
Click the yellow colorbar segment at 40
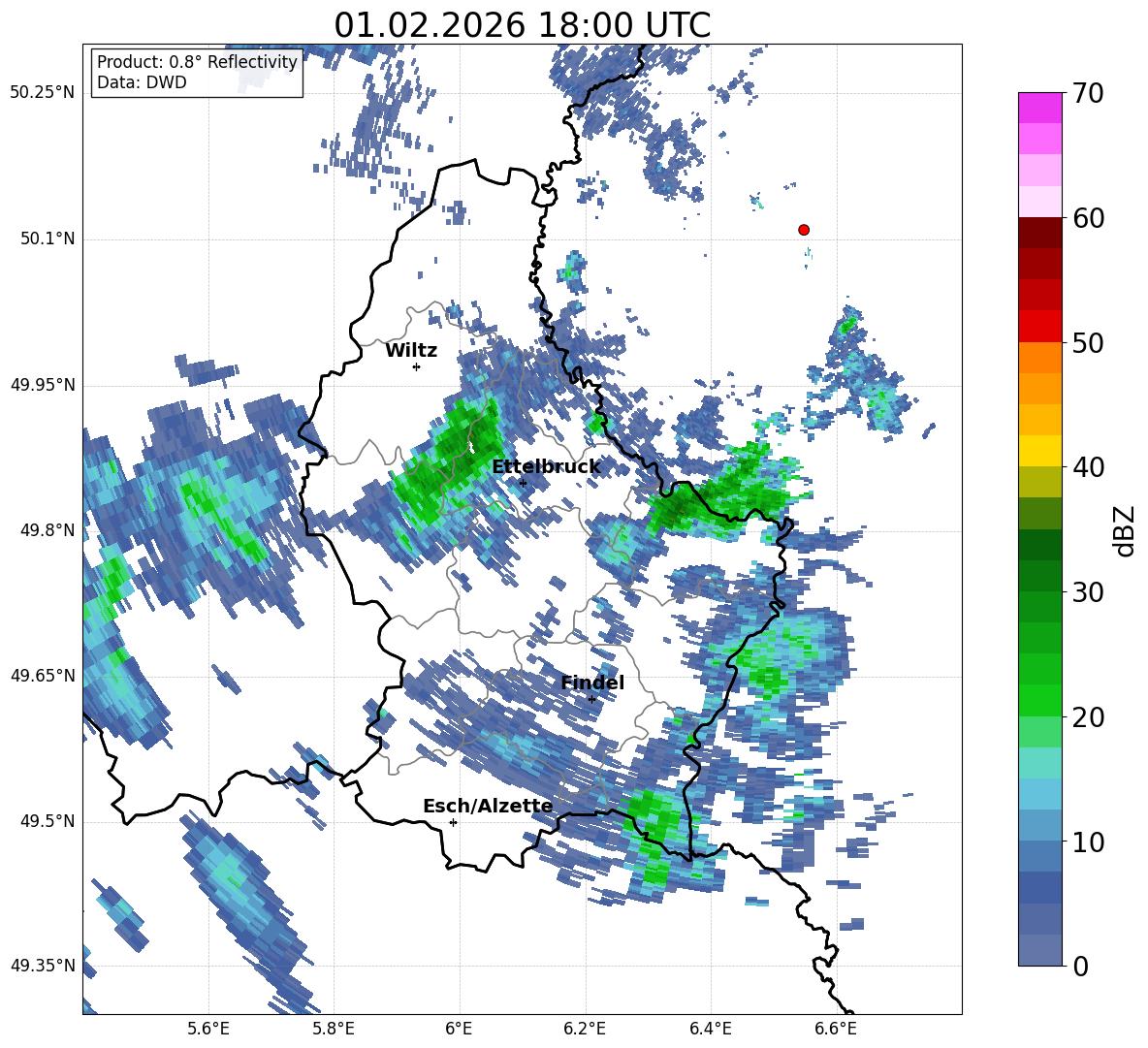coord(1039,451)
